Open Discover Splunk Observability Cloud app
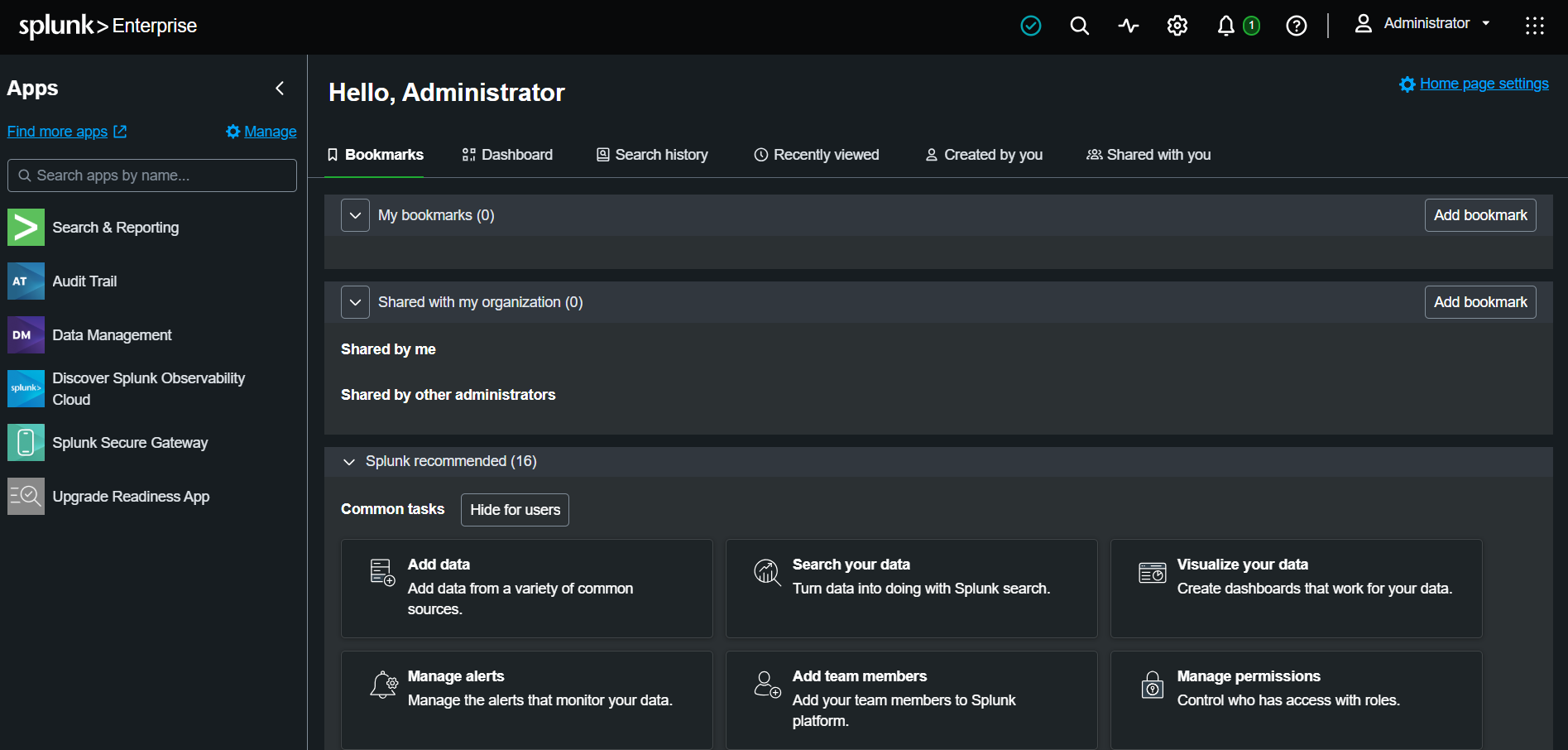 pyautogui.click(x=148, y=389)
